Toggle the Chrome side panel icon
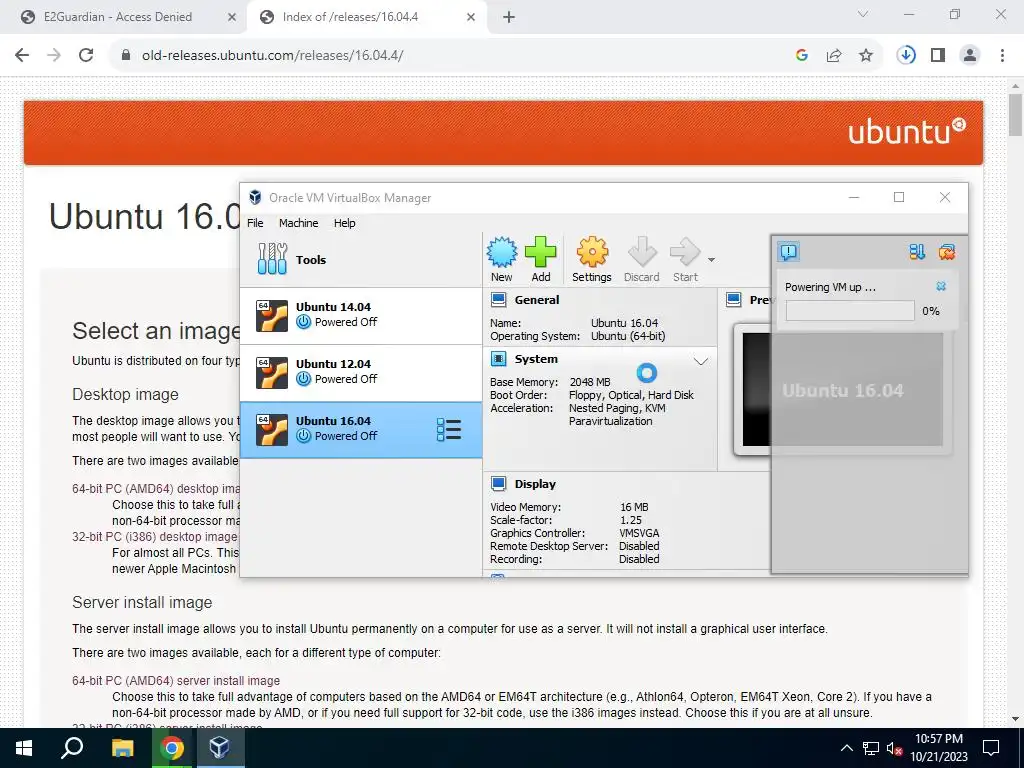Viewport: 1024px width, 768px height. [938, 55]
